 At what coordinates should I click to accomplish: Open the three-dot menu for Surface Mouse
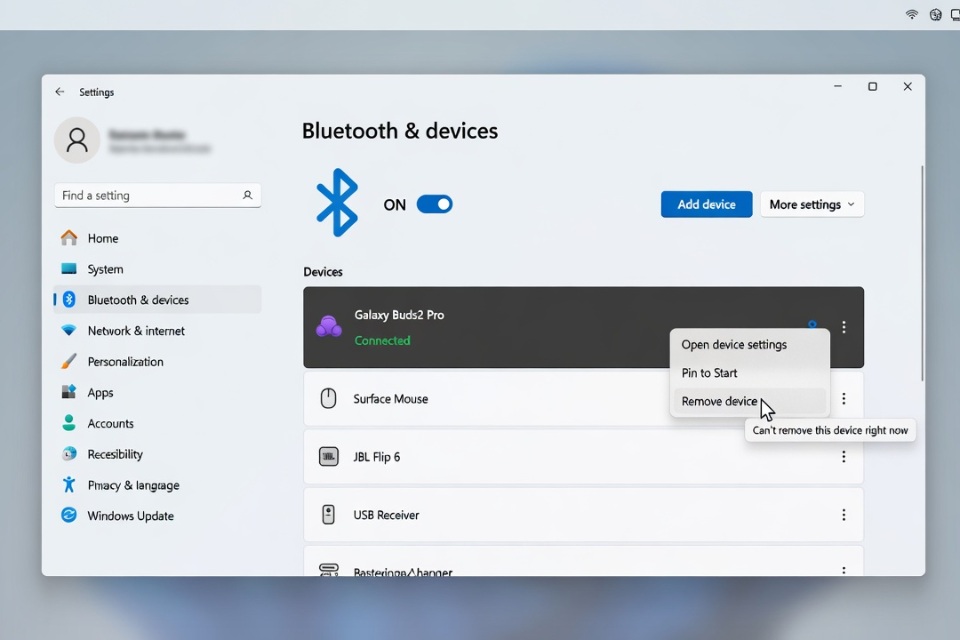pos(844,399)
